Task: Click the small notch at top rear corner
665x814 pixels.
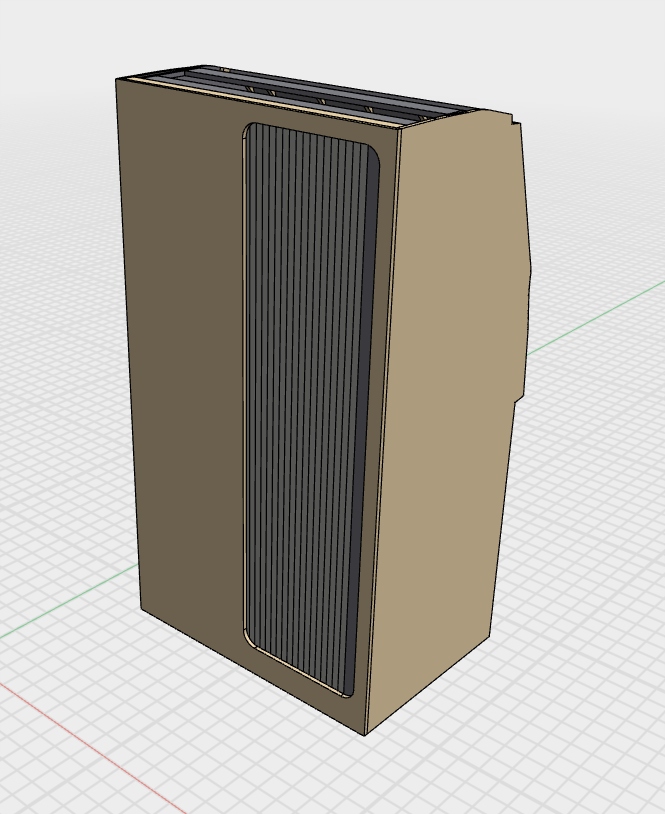Action: pyautogui.click(x=516, y=124)
